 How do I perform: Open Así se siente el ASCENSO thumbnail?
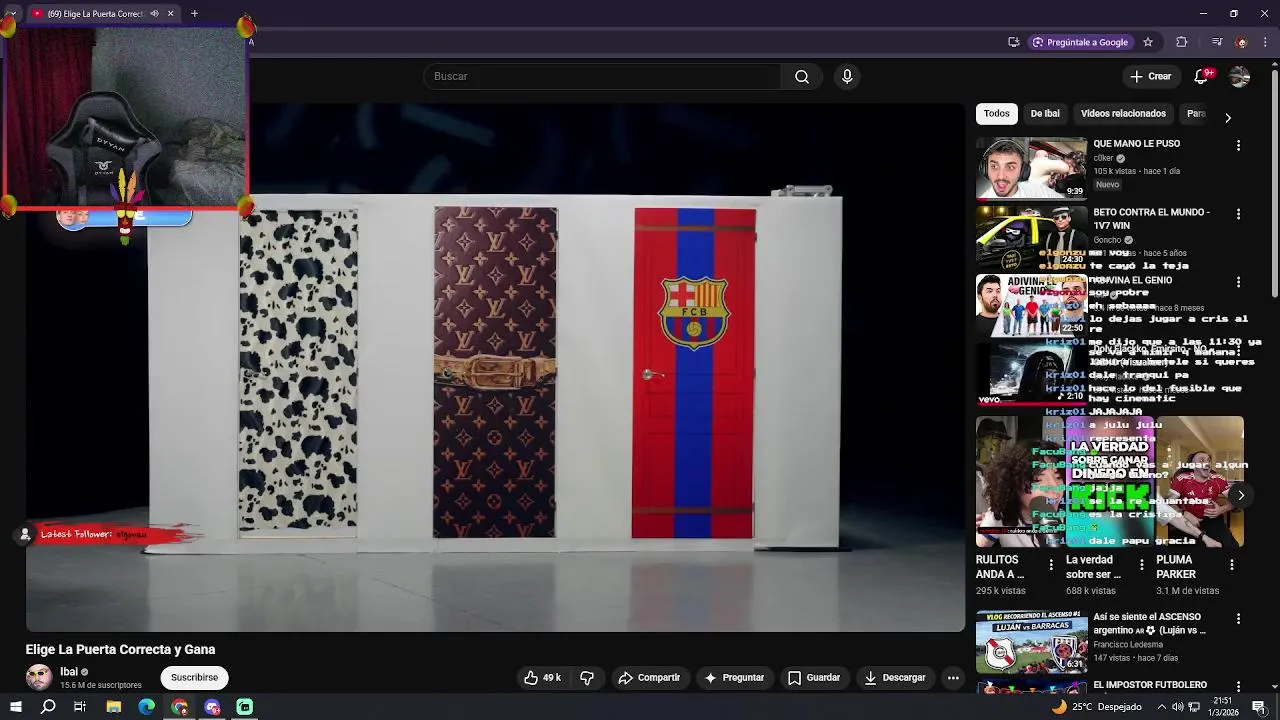tap(1031, 641)
